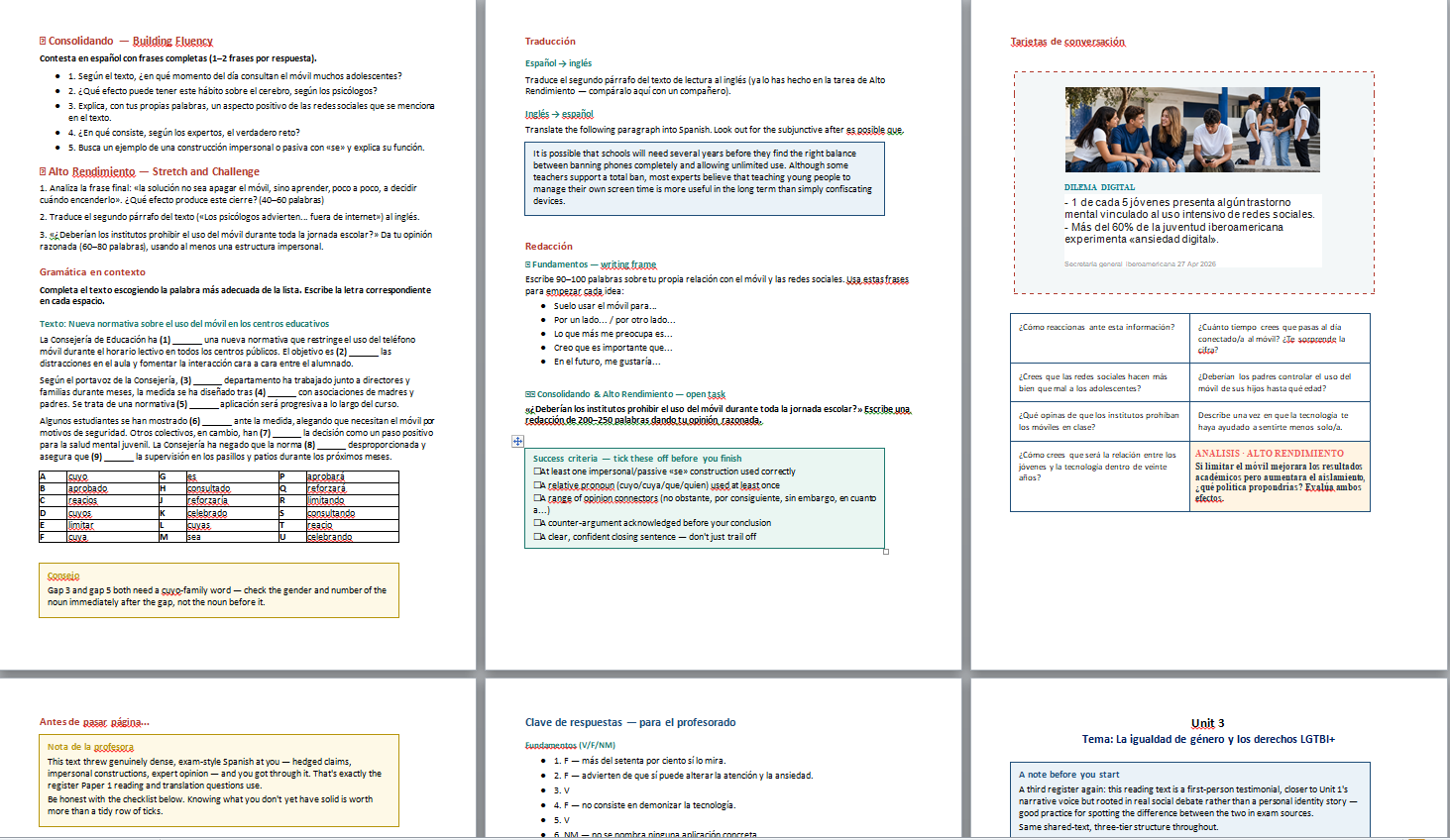Click the "Consejo" tip box title
The height and width of the screenshot is (840, 1450).
(63, 576)
